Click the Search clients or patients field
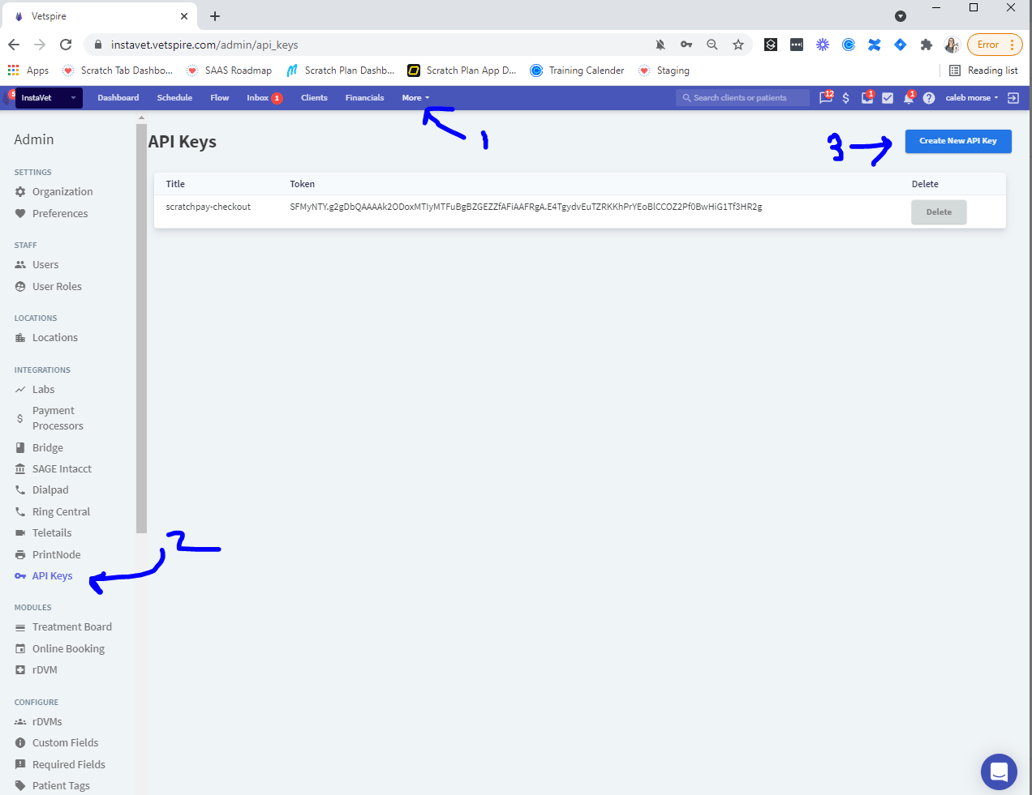Viewport: 1032px width, 795px height. pyautogui.click(x=742, y=97)
